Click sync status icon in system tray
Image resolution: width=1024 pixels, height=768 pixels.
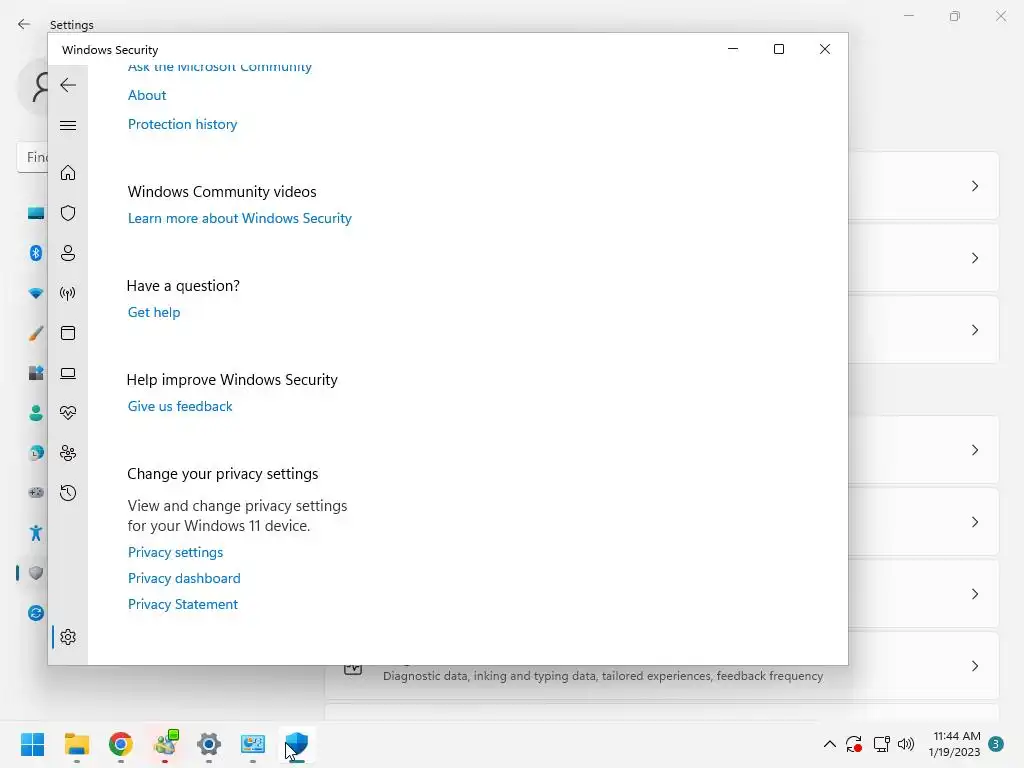pos(854,744)
